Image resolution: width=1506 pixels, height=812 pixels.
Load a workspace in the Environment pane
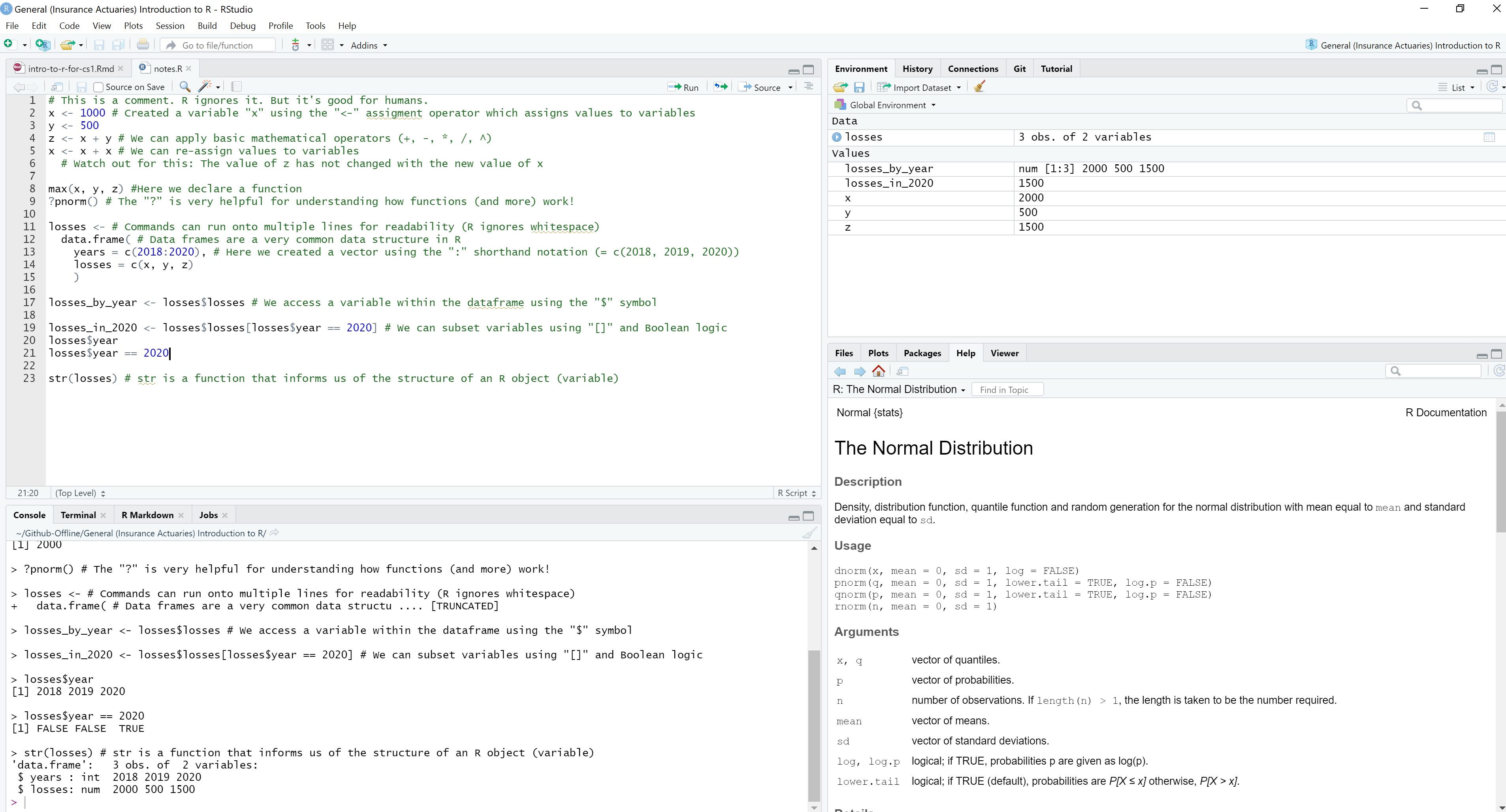840,87
